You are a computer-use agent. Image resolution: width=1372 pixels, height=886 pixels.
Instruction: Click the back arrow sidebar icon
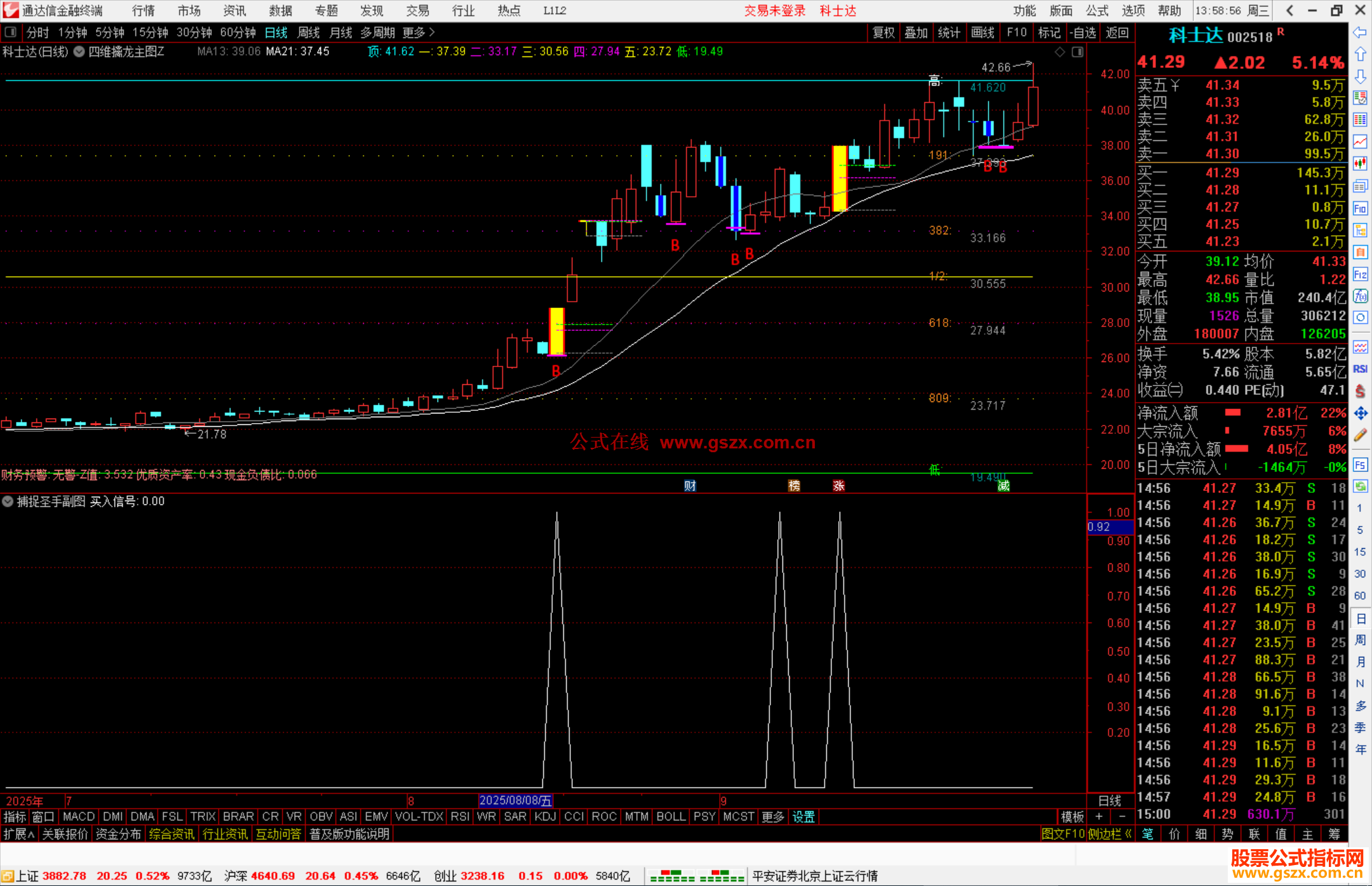(1360, 32)
